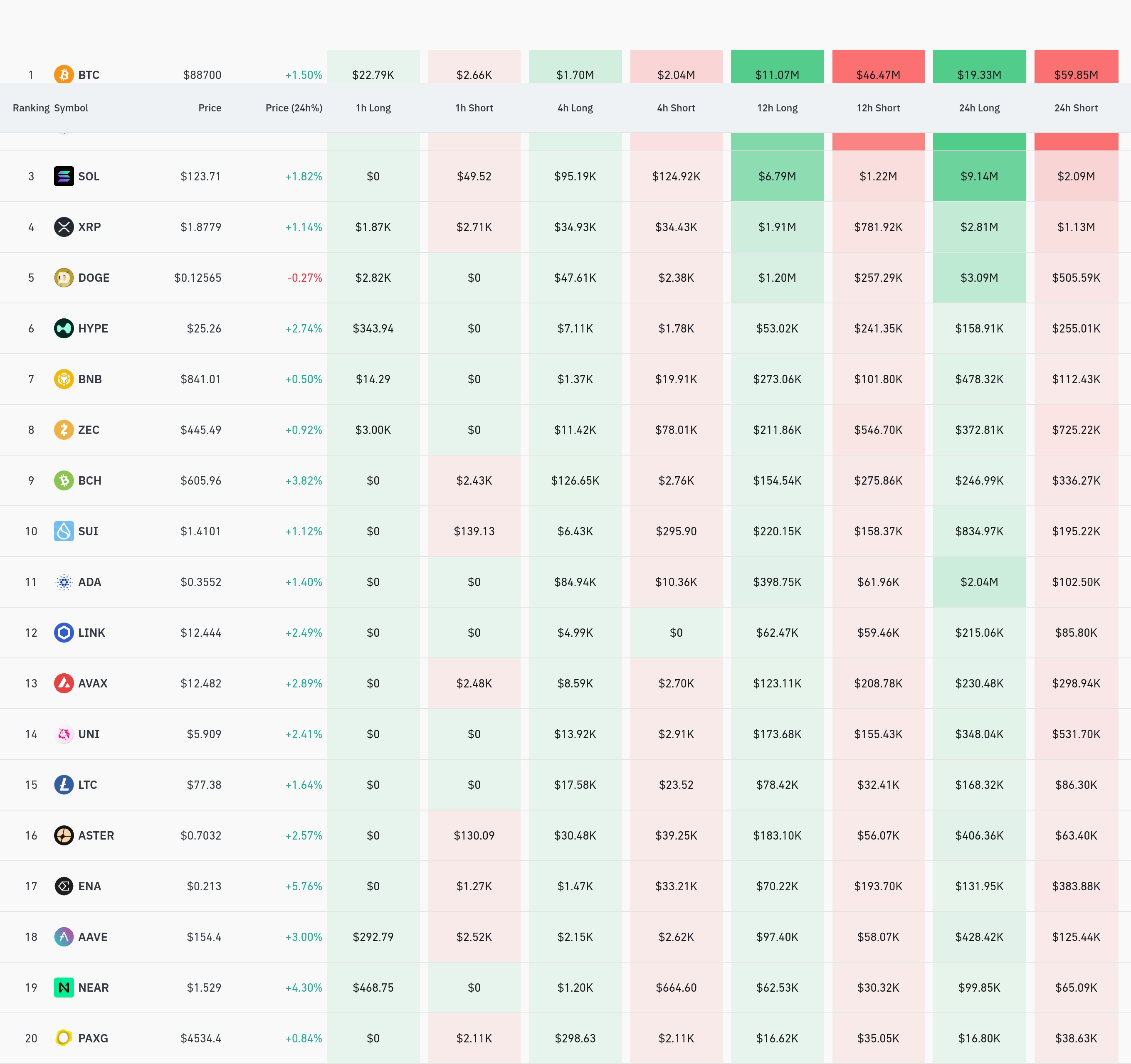Screen dimensions: 1131x1064
Task: Sort by 12h Short column header
Action: [x=878, y=108]
